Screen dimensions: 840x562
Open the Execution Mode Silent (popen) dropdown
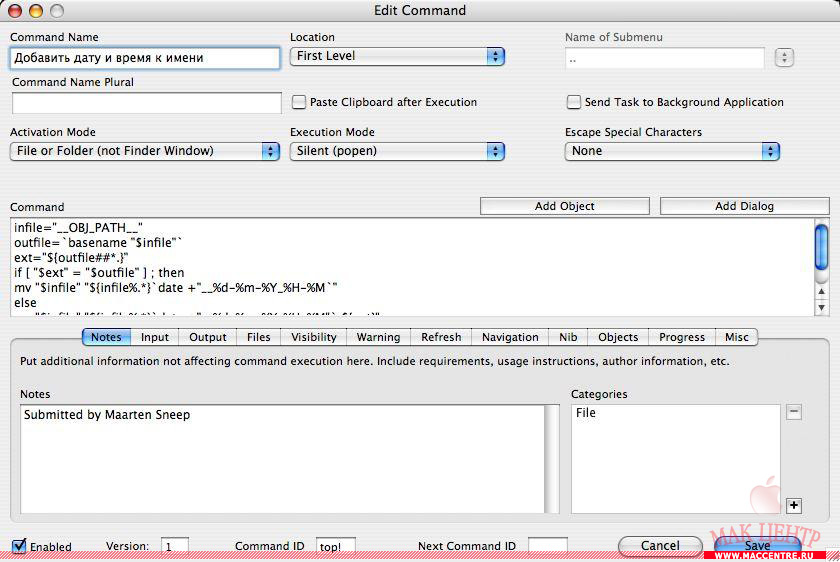397,151
